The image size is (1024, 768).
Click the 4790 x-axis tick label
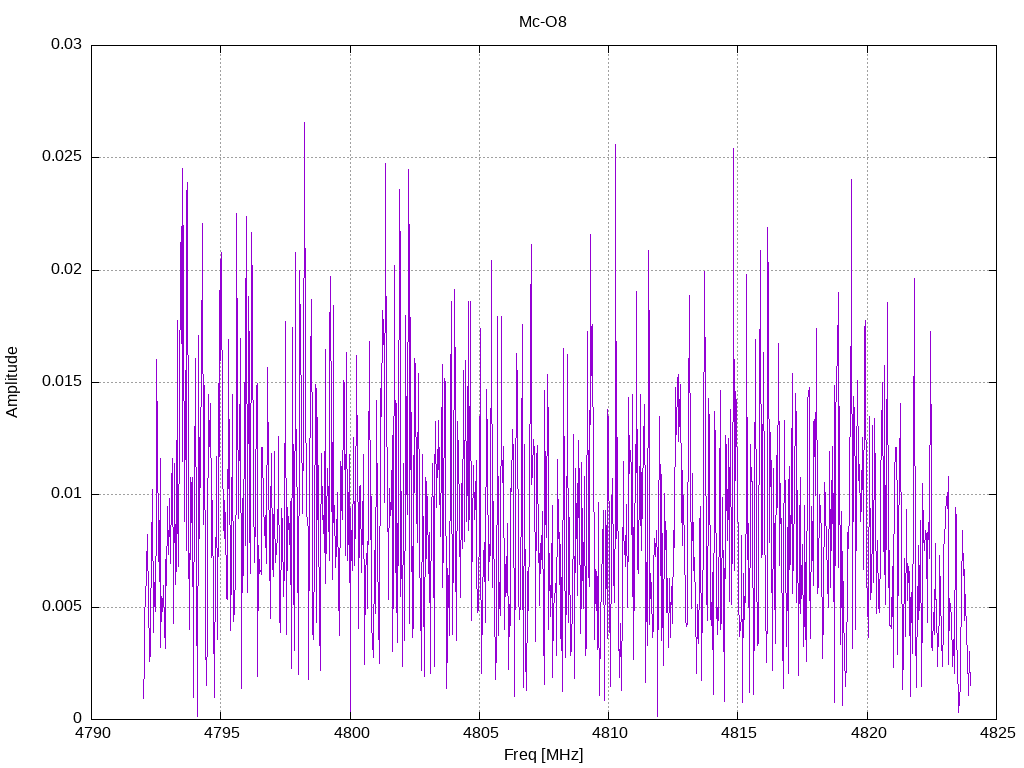92,733
